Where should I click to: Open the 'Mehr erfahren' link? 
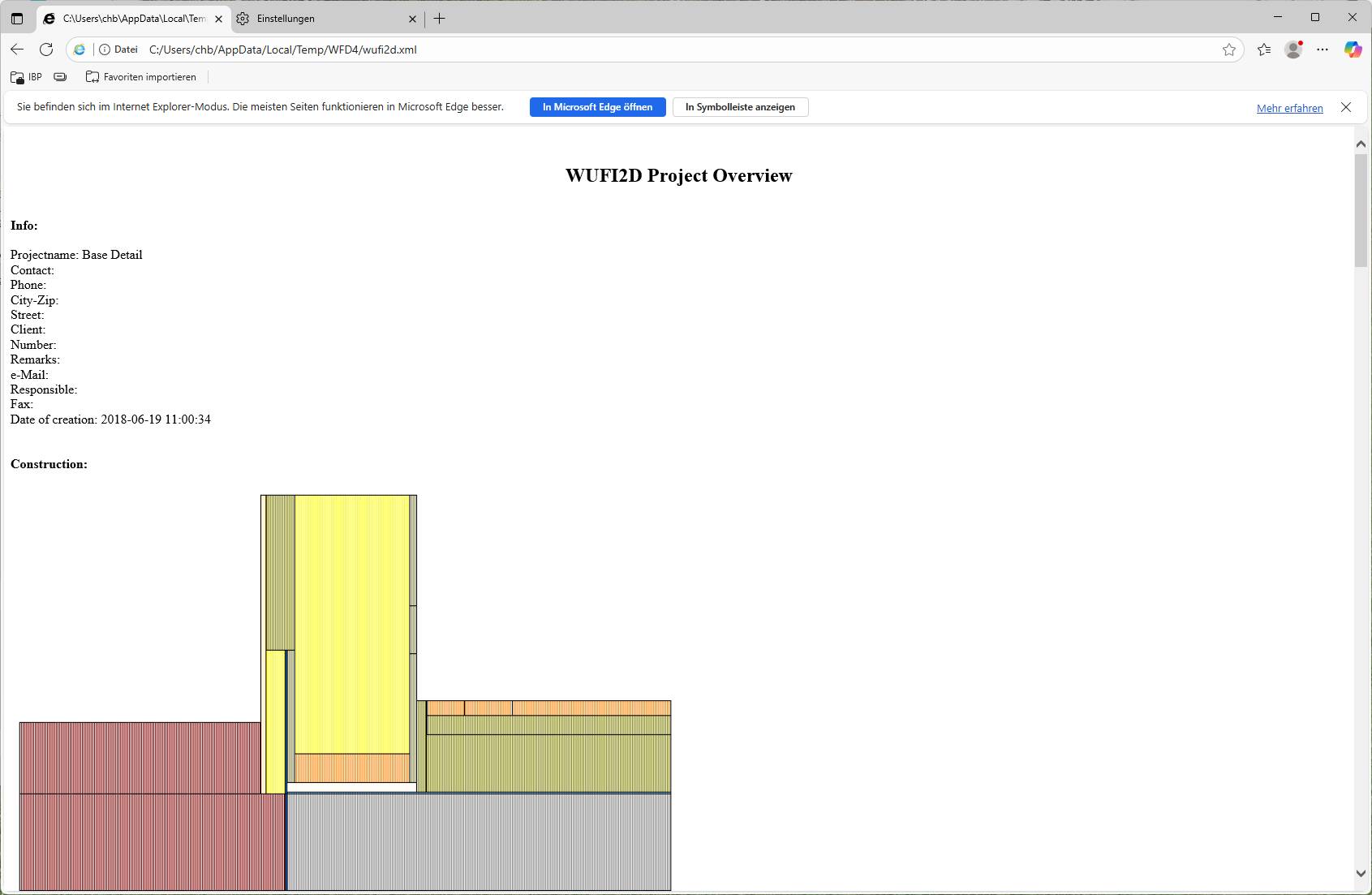1289,108
